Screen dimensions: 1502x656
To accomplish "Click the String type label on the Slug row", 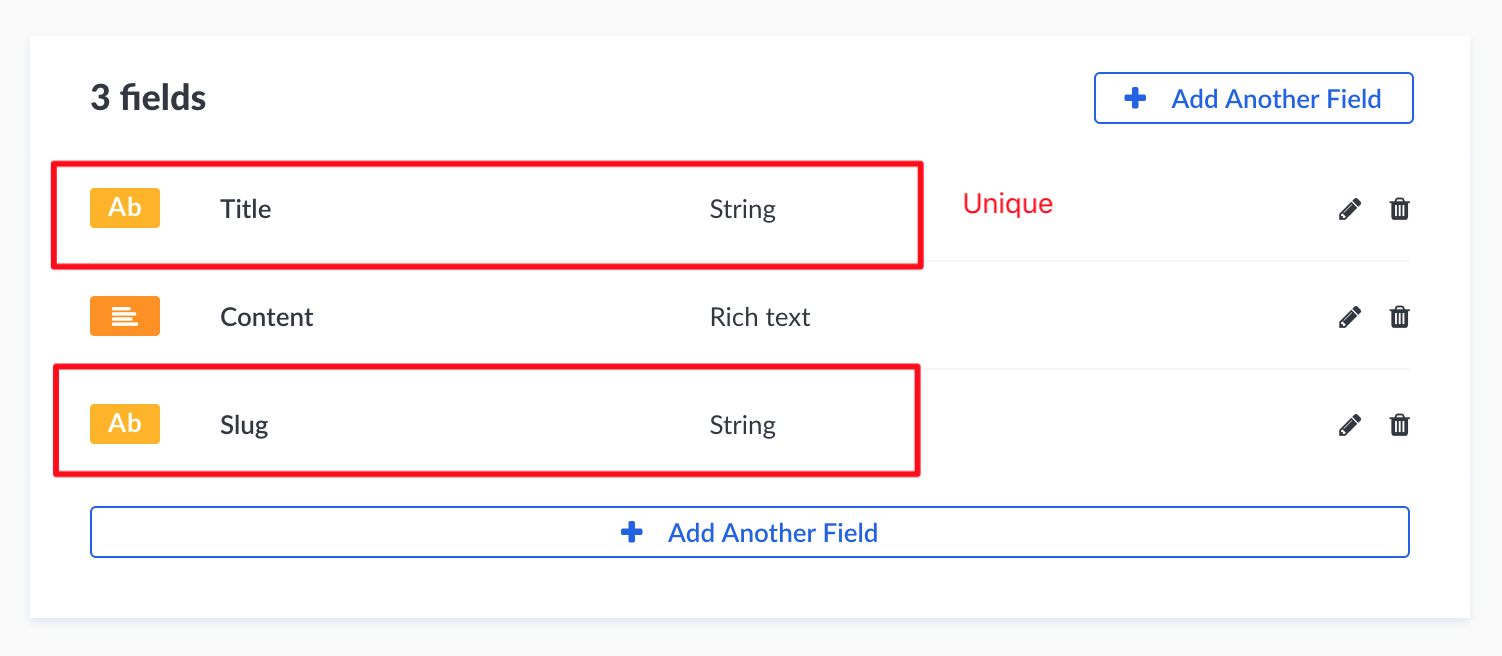I will (742, 424).
